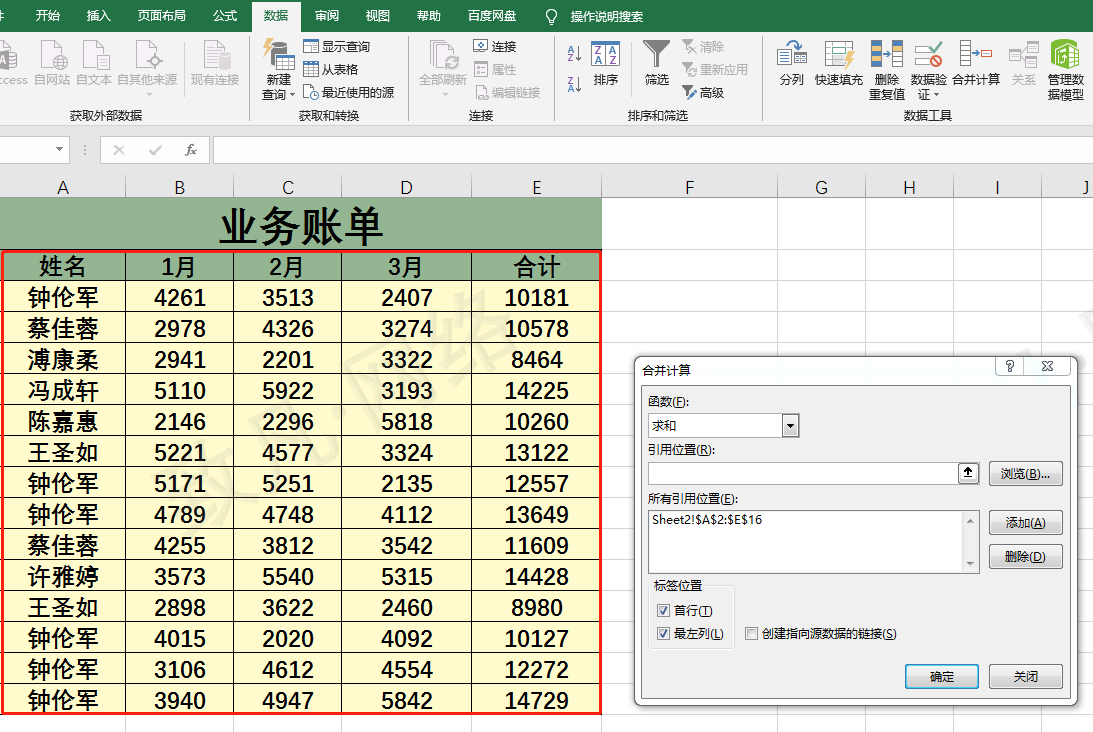The height and width of the screenshot is (732, 1093).
Task: Click the 重新应用 icon
Action: [x=689, y=70]
